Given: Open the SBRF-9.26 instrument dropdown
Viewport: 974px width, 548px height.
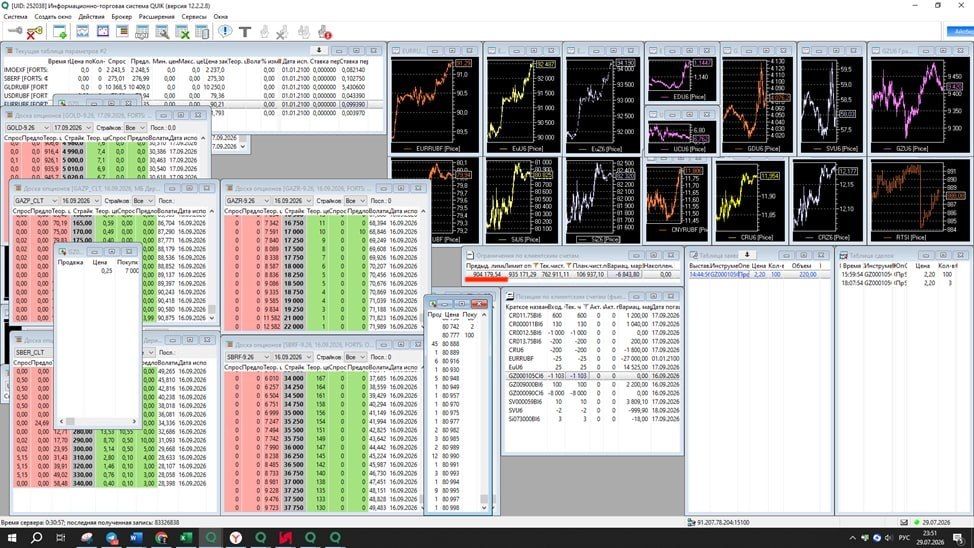Looking at the screenshot, I should 248,357.
